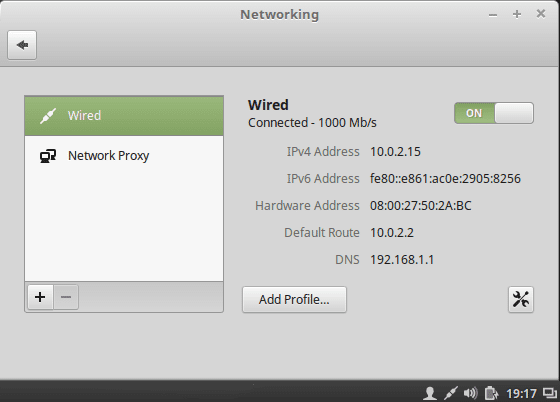The width and height of the screenshot is (560, 402).
Task: Click the Wired plug icon in sidebar
Action: point(48,116)
